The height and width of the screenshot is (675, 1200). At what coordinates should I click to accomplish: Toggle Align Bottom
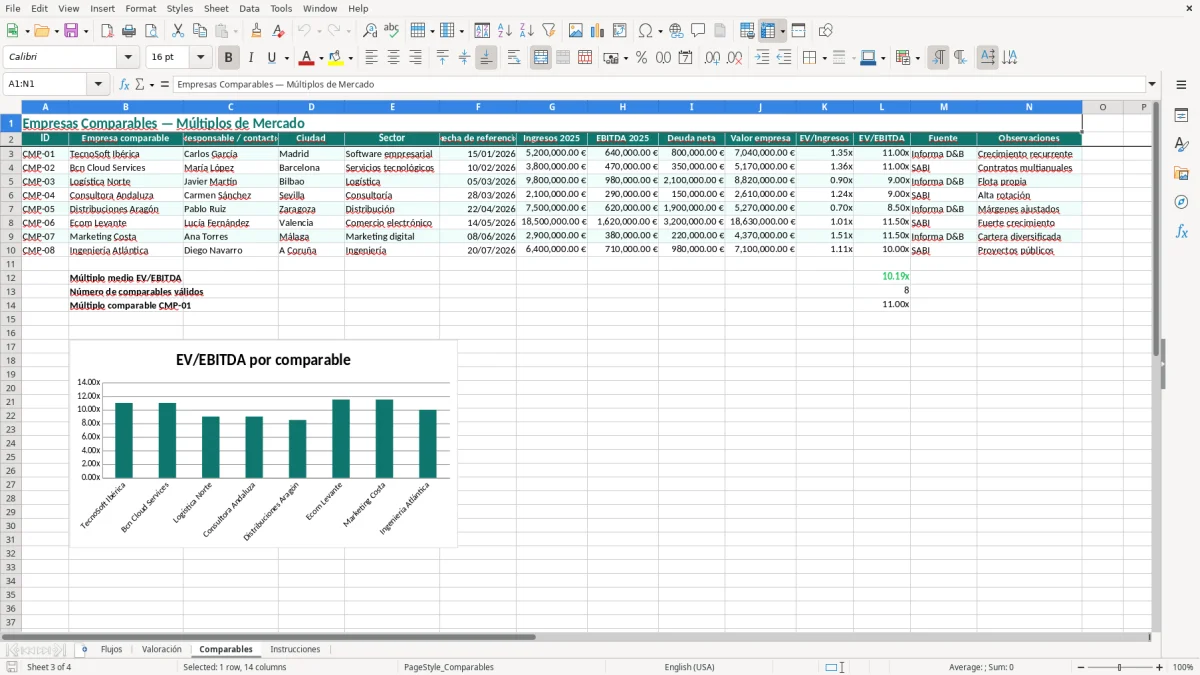point(486,58)
